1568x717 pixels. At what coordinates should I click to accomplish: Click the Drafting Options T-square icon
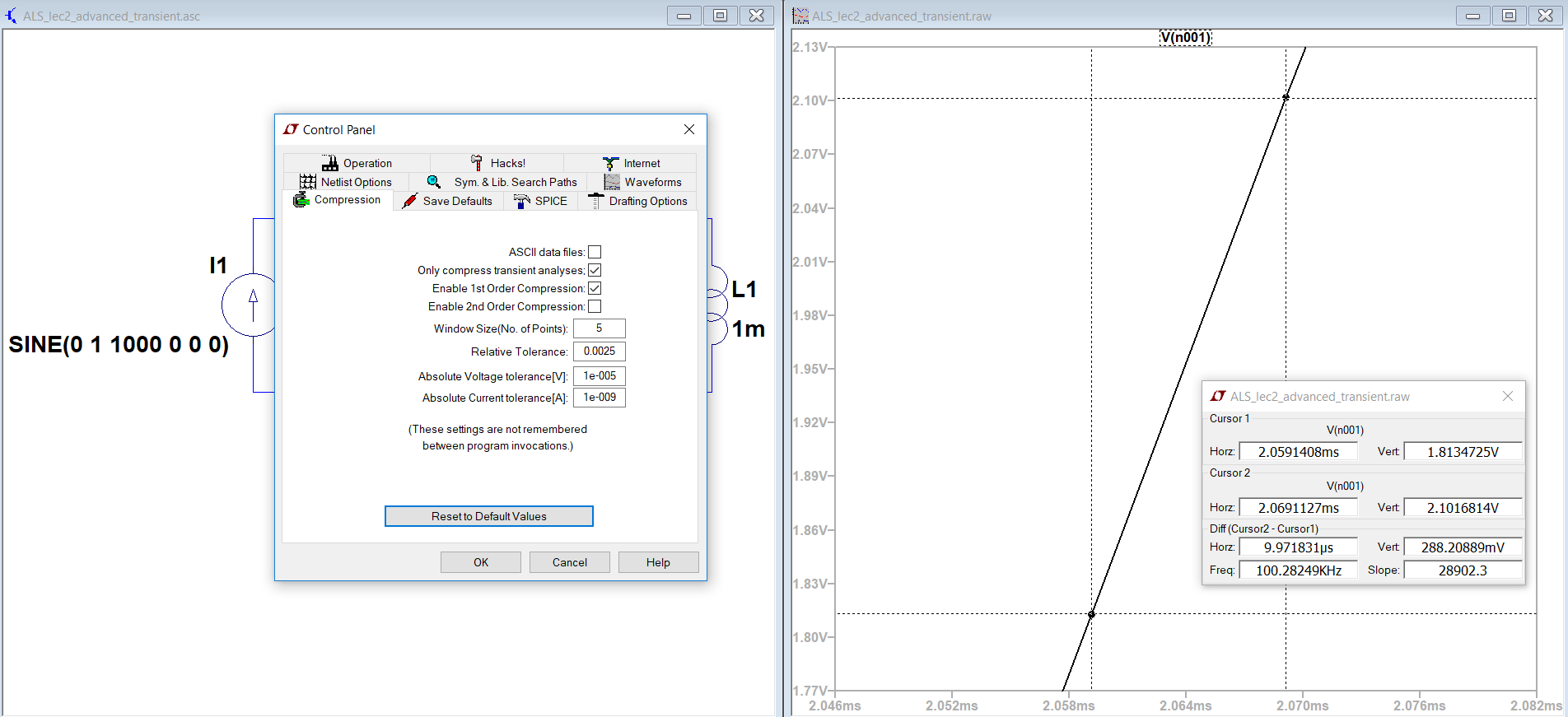tap(595, 201)
